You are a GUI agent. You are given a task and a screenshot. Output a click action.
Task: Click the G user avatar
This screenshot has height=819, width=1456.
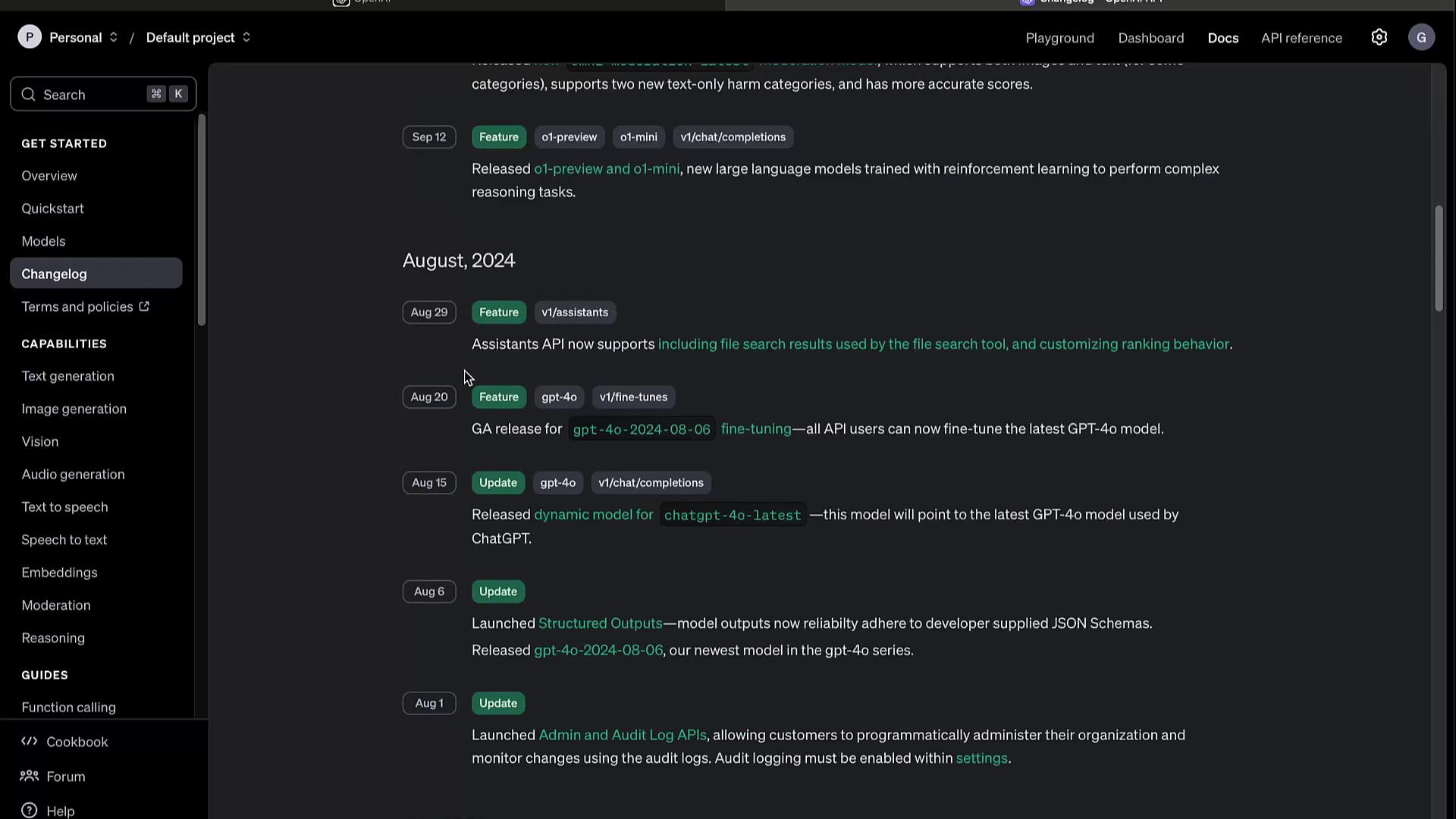[x=1421, y=37]
